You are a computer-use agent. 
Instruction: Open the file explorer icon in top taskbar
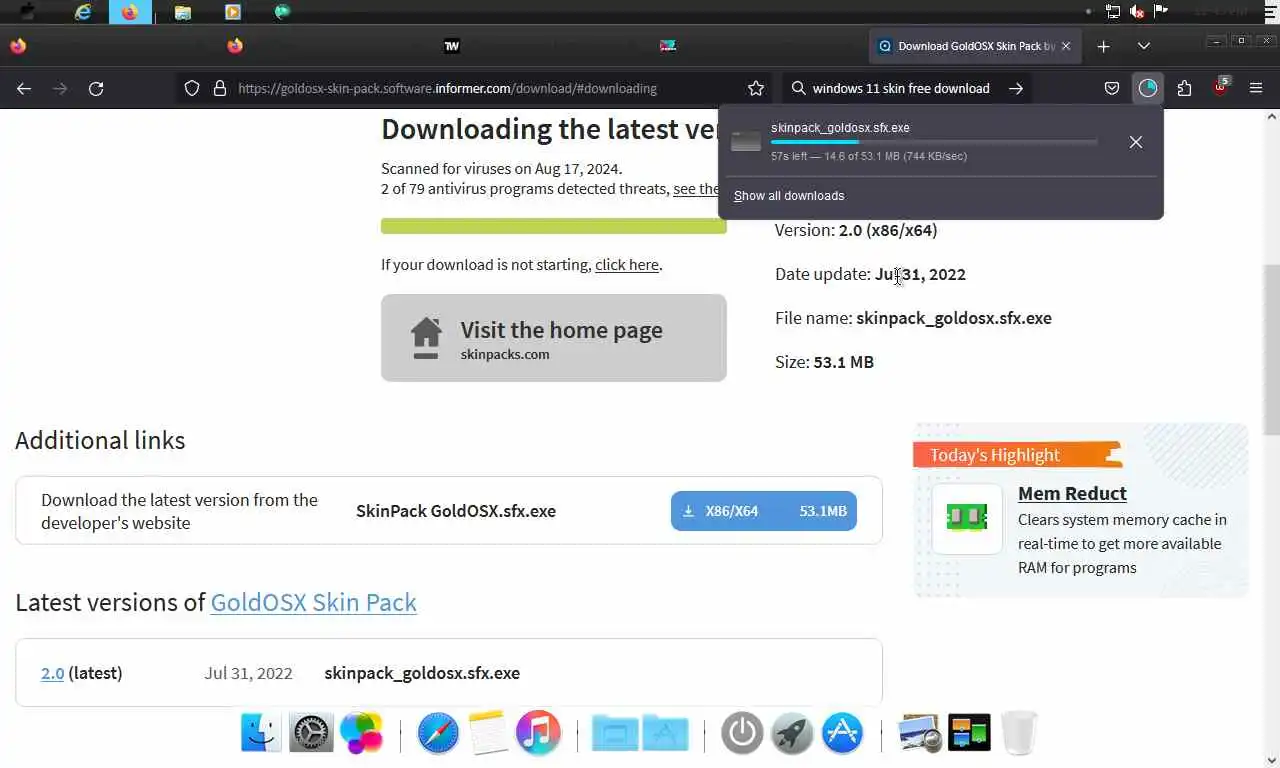pos(182,12)
